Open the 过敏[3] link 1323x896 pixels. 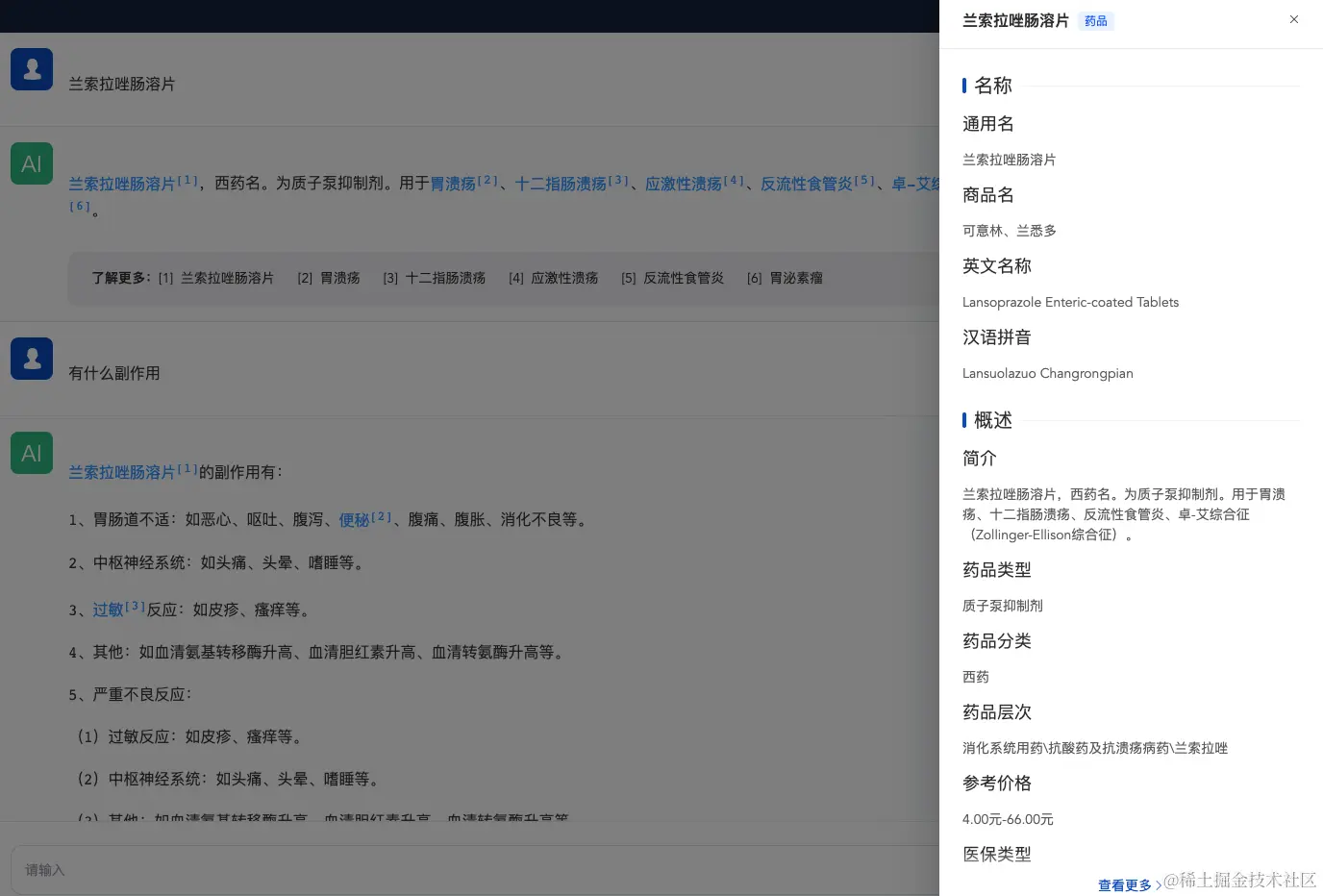(119, 610)
